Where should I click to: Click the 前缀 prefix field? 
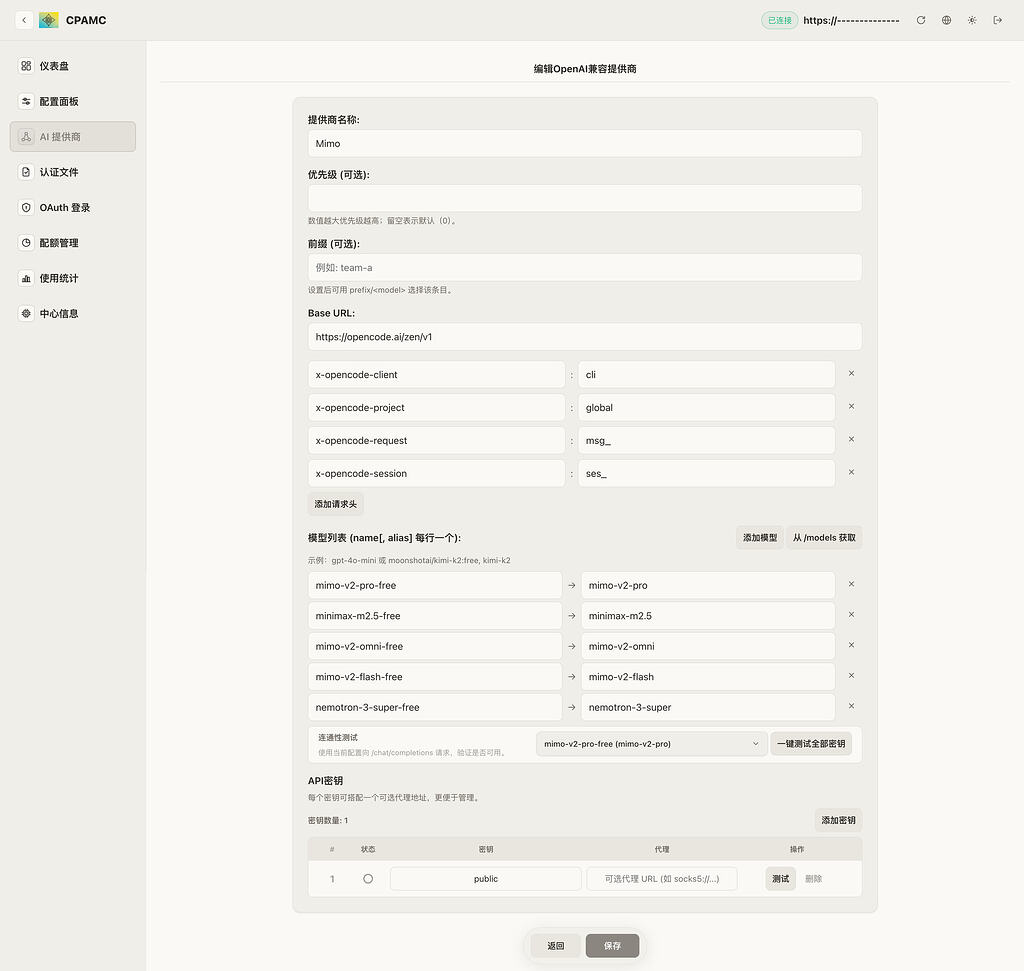584,268
